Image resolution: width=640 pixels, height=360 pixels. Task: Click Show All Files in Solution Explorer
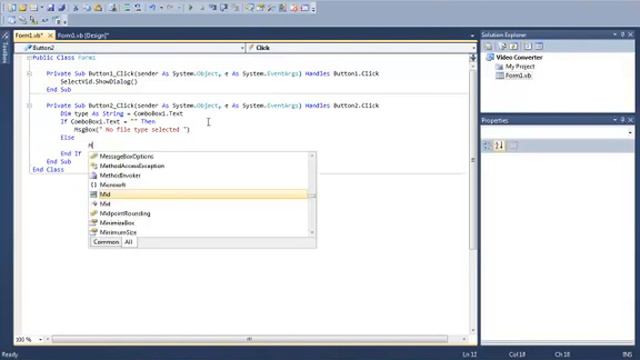pos(502,46)
